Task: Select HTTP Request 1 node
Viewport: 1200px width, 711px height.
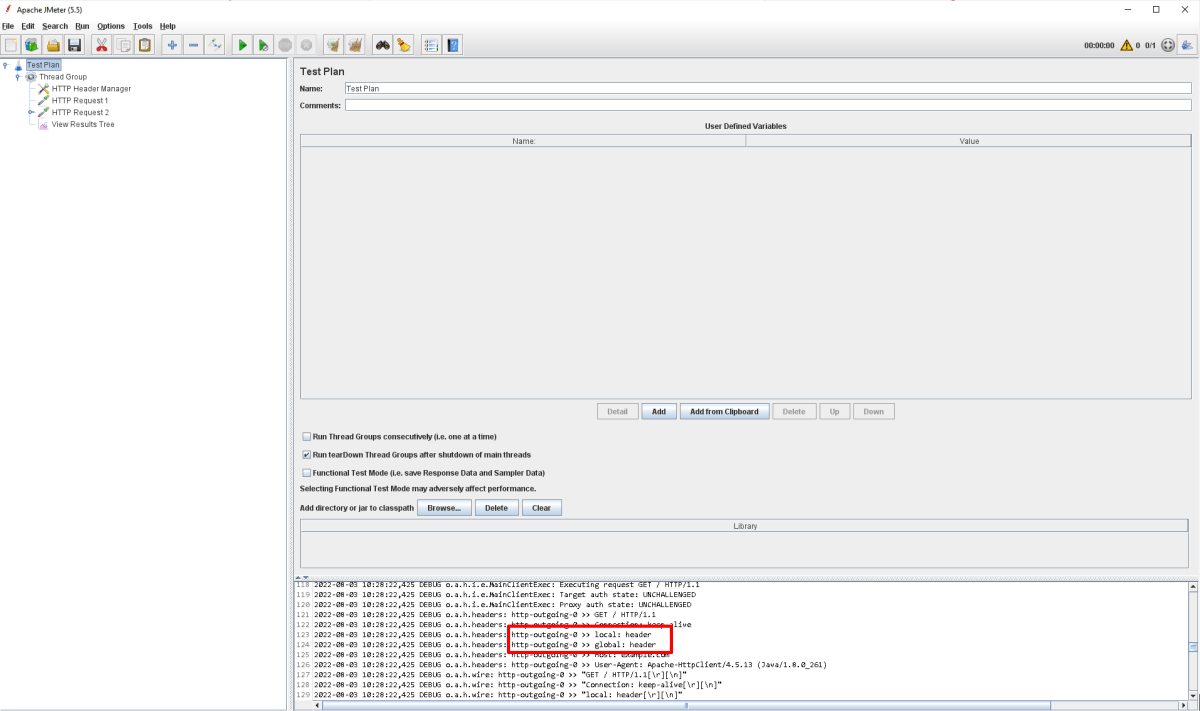Action: [x=80, y=101]
